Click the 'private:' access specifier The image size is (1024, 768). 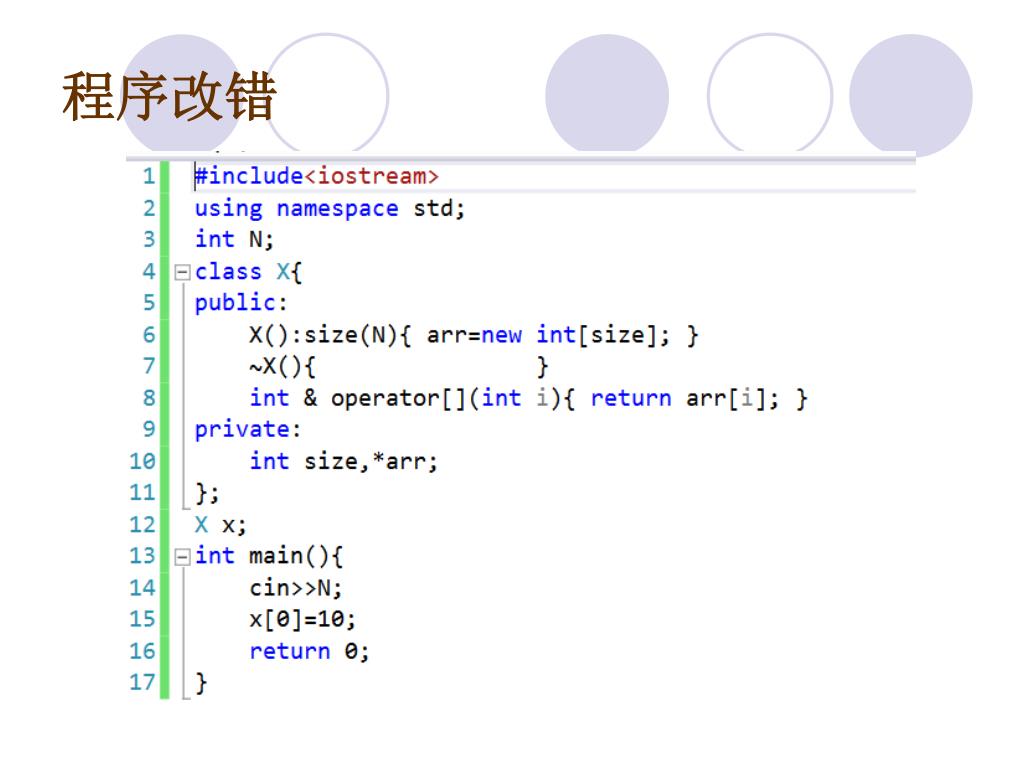(248, 430)
